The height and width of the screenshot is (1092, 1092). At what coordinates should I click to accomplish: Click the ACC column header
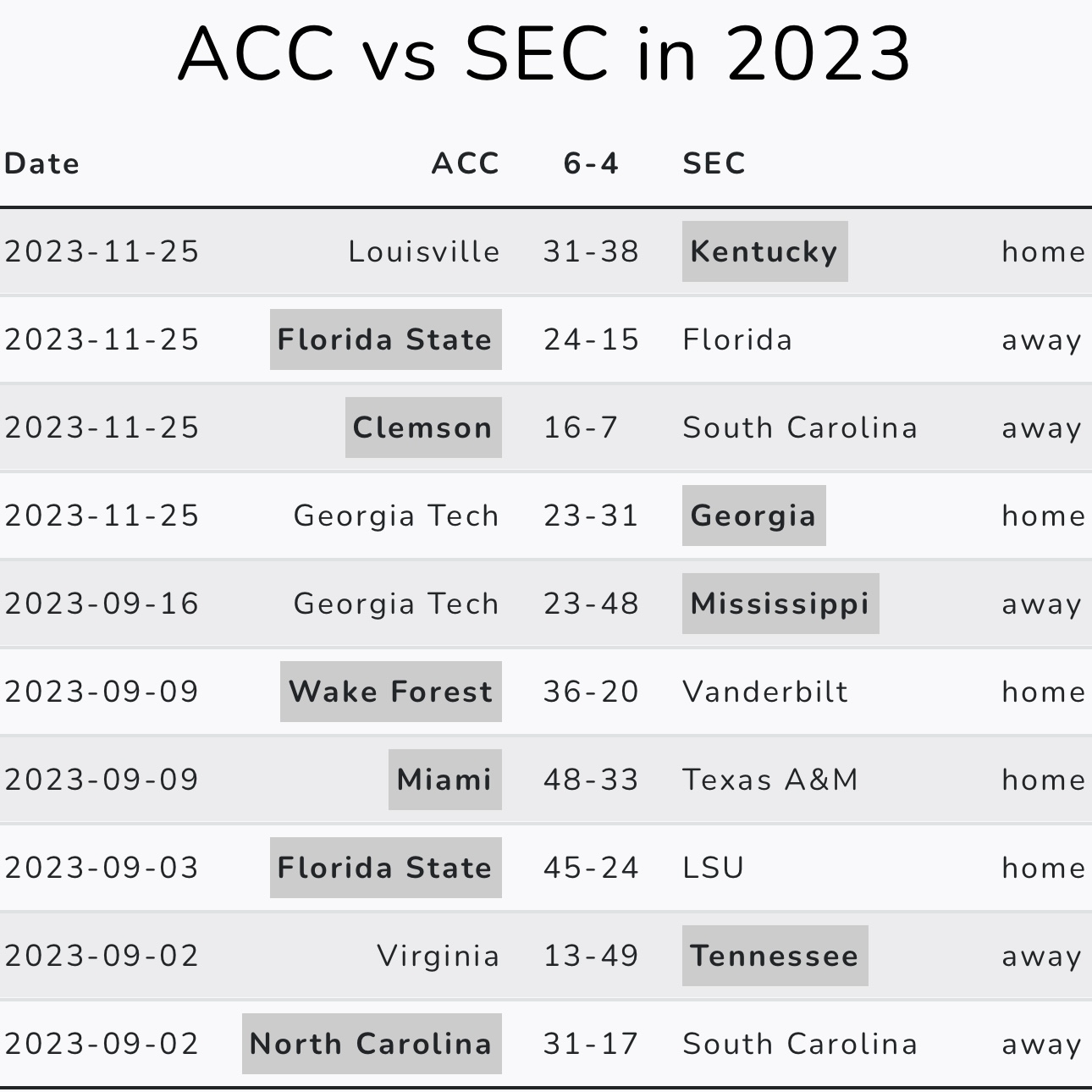pos(465,163)
